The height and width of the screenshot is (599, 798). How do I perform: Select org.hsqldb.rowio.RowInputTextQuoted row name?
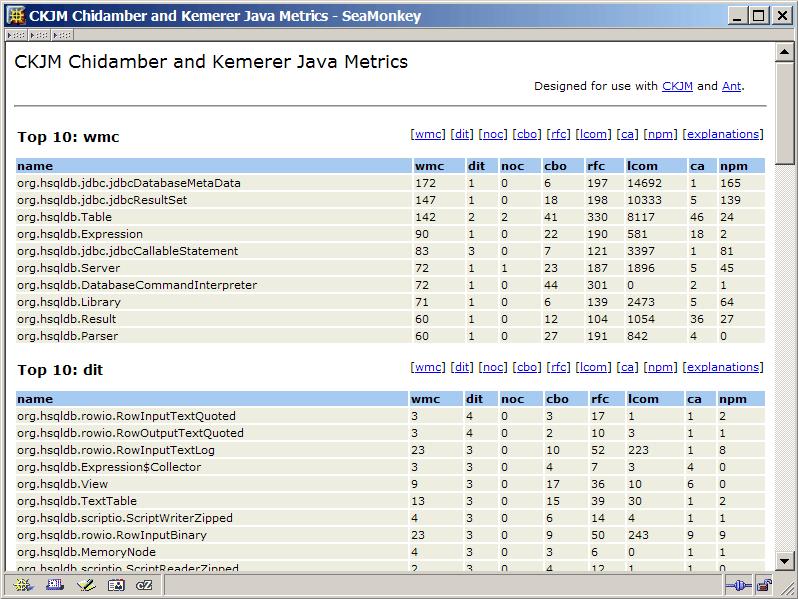pos(126,416)
